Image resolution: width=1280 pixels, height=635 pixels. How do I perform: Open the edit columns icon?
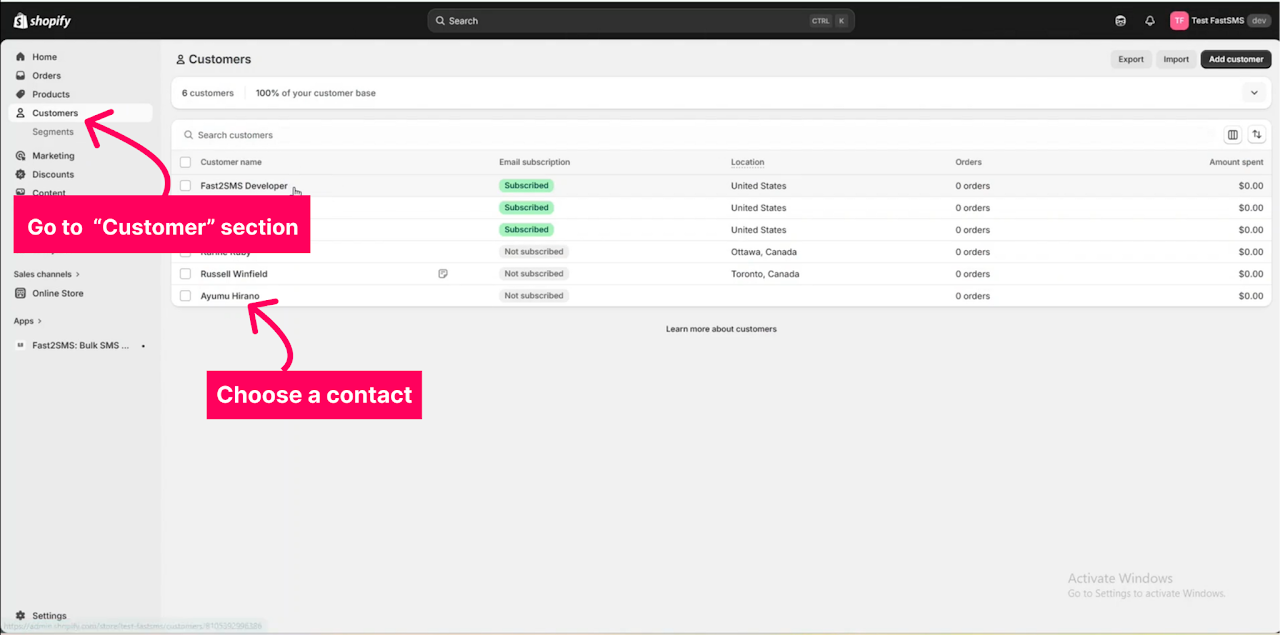[1232, 135]
